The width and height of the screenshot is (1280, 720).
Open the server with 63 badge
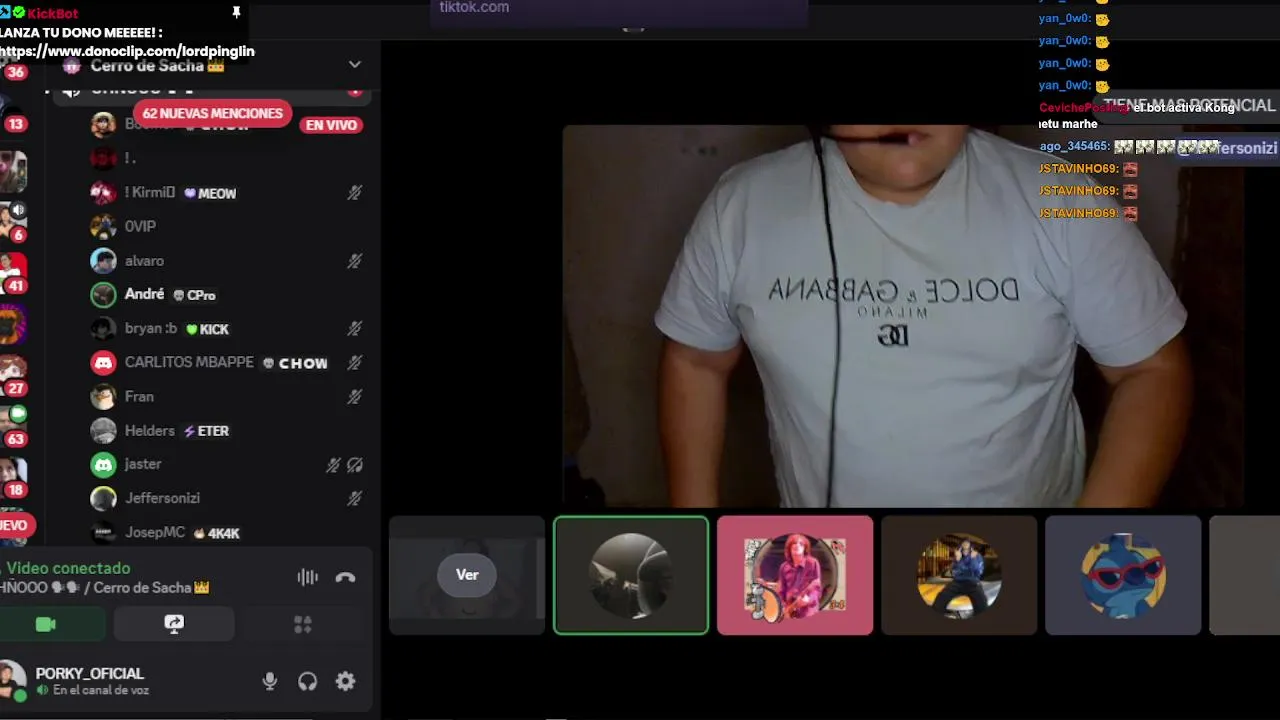13,426
